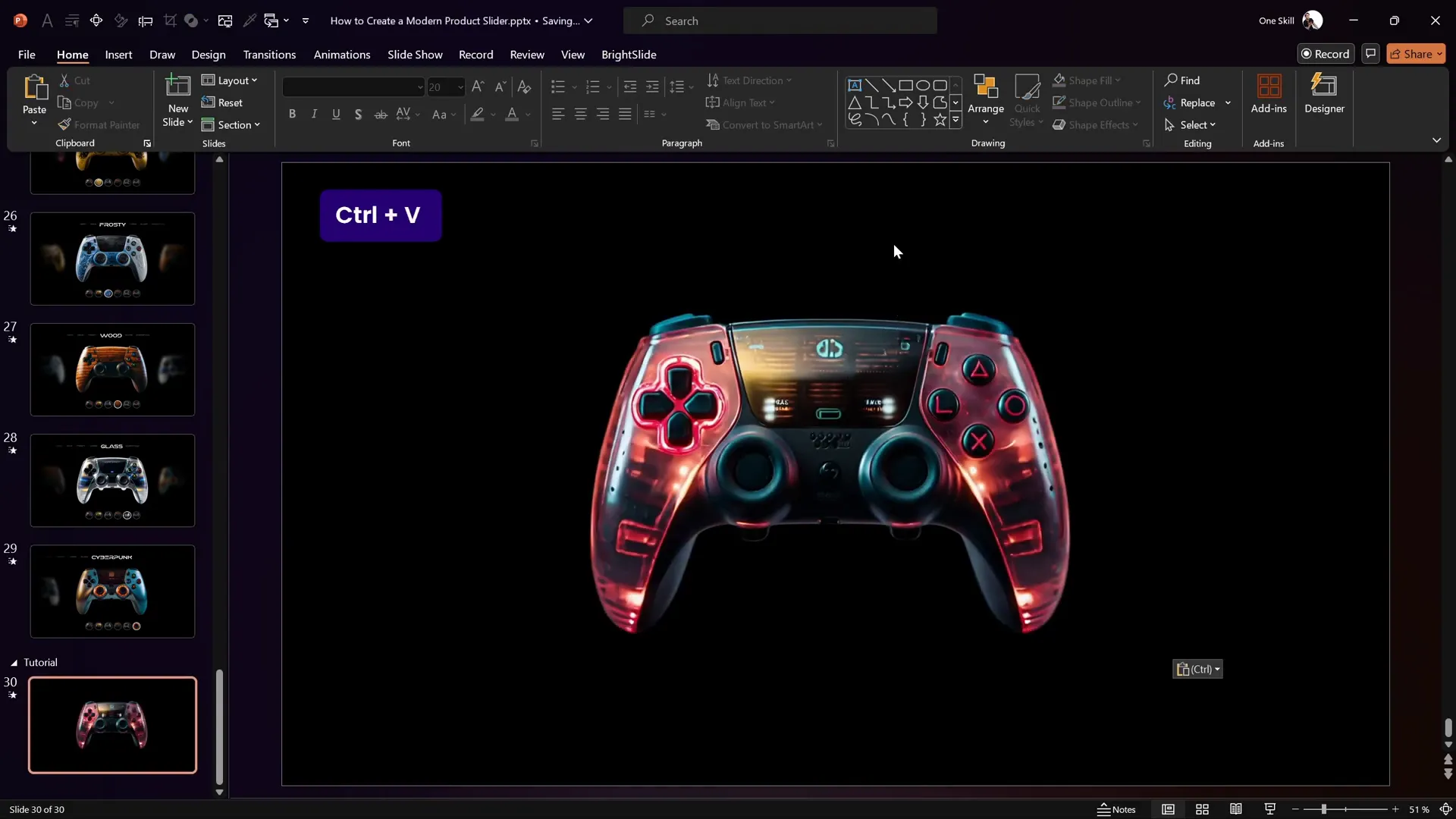1456x819 pixels.
Task: Toggle Underline formatting
Action: pos(336,115)
